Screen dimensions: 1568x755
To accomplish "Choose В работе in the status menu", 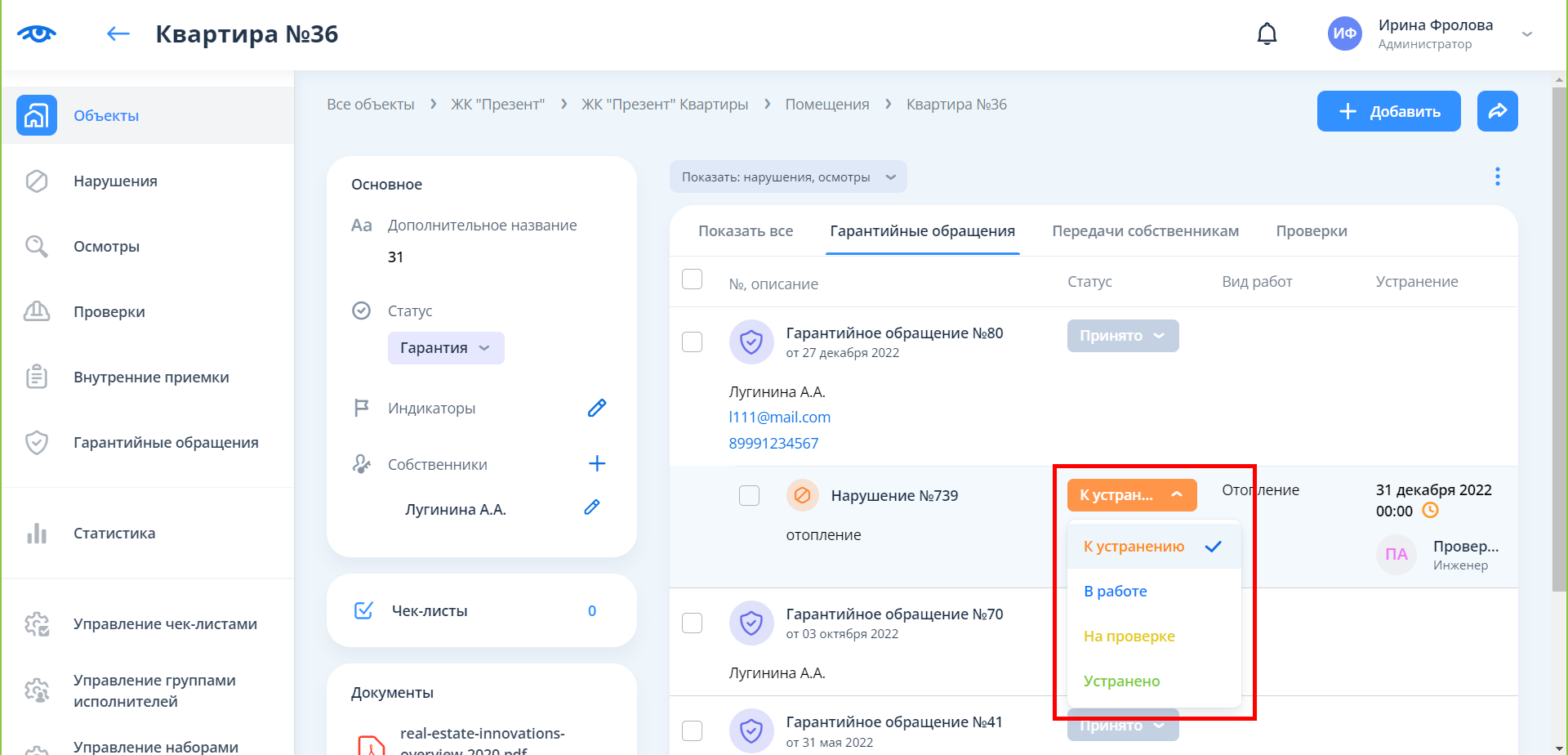I will tap(1116, 592).
